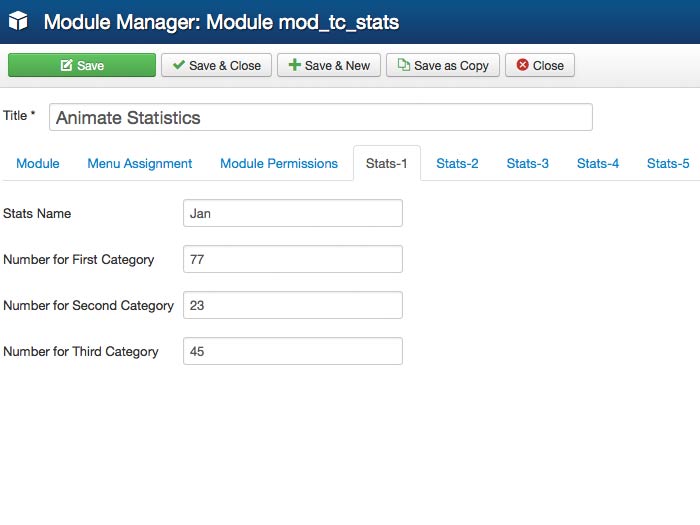Switch to the Module tab
The width and height of the screenshot is (700, 525).
[x=38, y=163]
